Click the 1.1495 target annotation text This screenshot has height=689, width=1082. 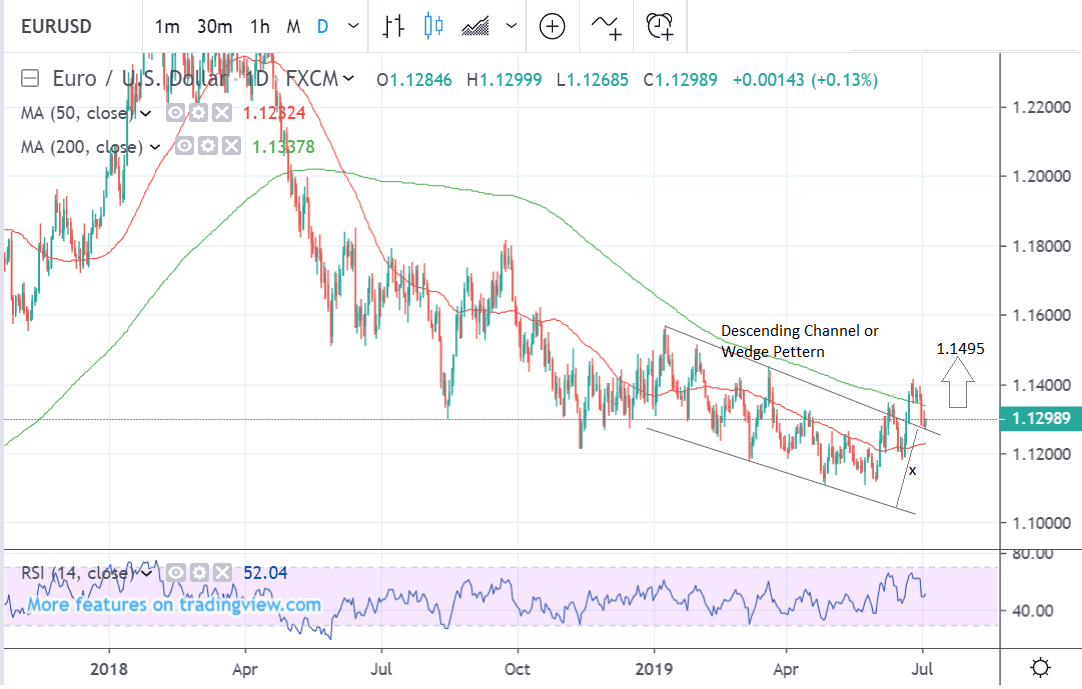[x=960, y=349]
